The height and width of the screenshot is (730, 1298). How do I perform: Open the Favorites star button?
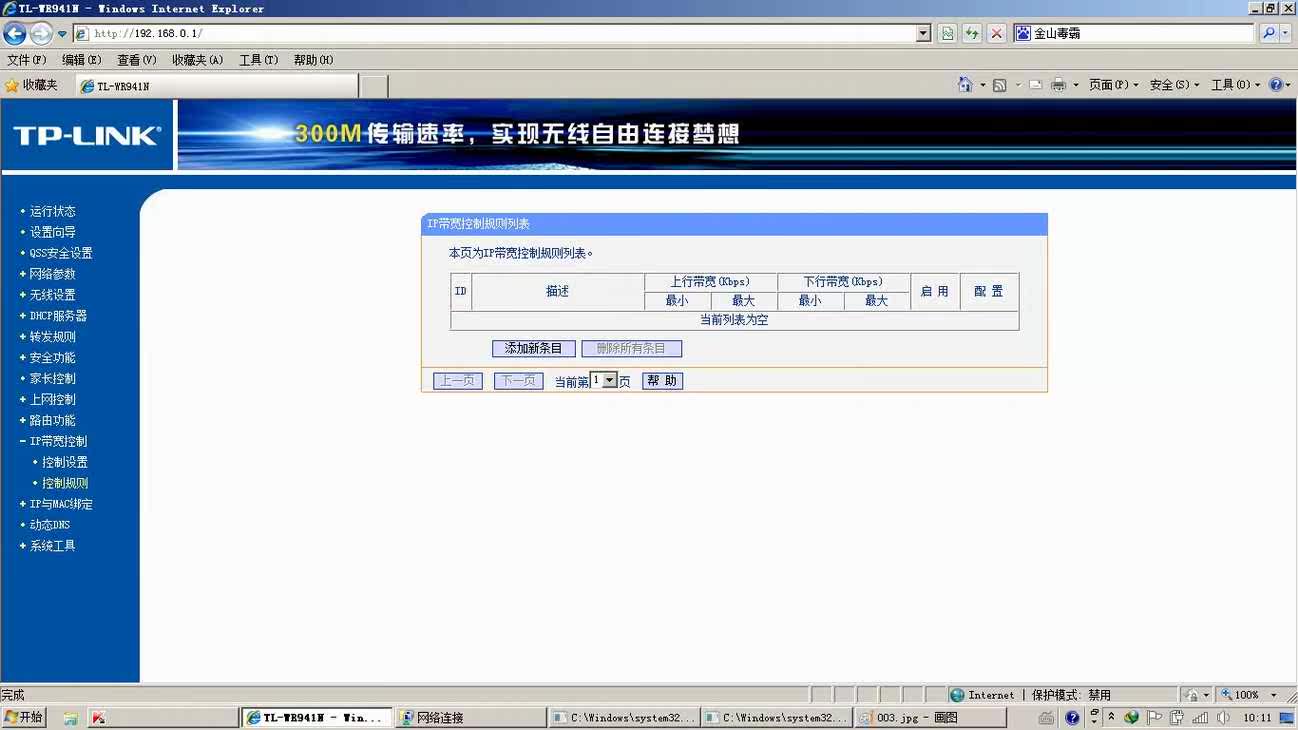tap(31, 86)
